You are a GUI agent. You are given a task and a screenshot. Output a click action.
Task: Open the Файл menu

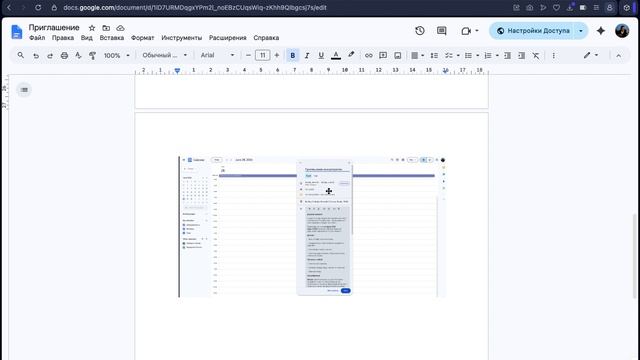(x=37, y=38)
